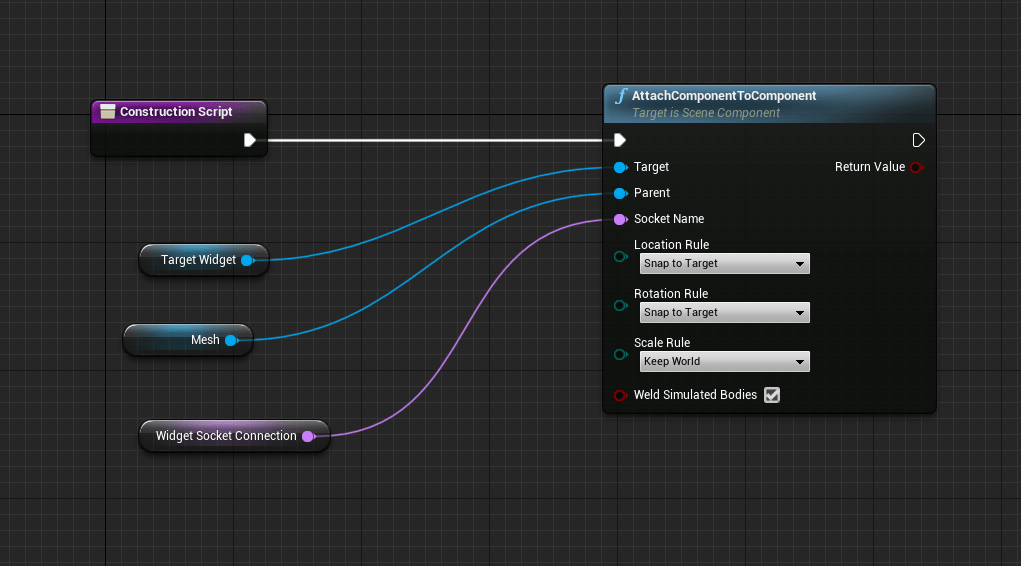1021x566 pixels.
Task: Click the blue Target input pin
Action: tap(620, 167)
